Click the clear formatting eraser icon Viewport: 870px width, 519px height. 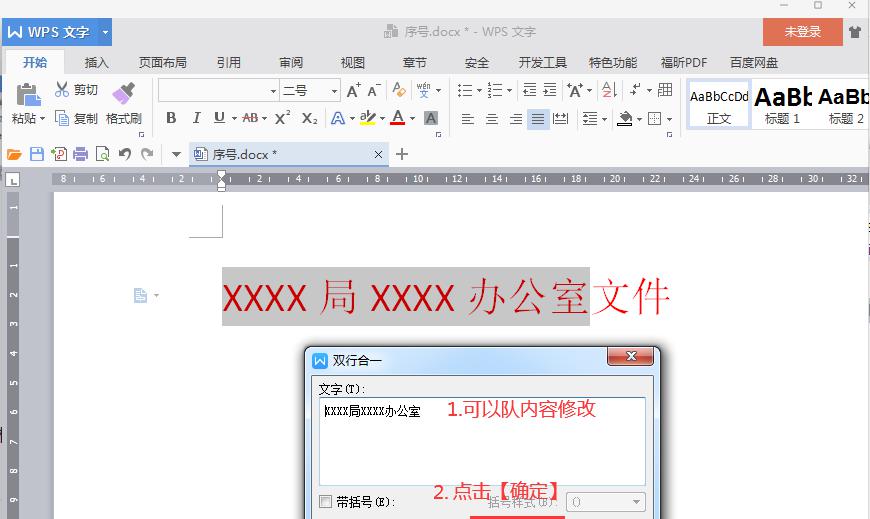[x=398, y=89]
